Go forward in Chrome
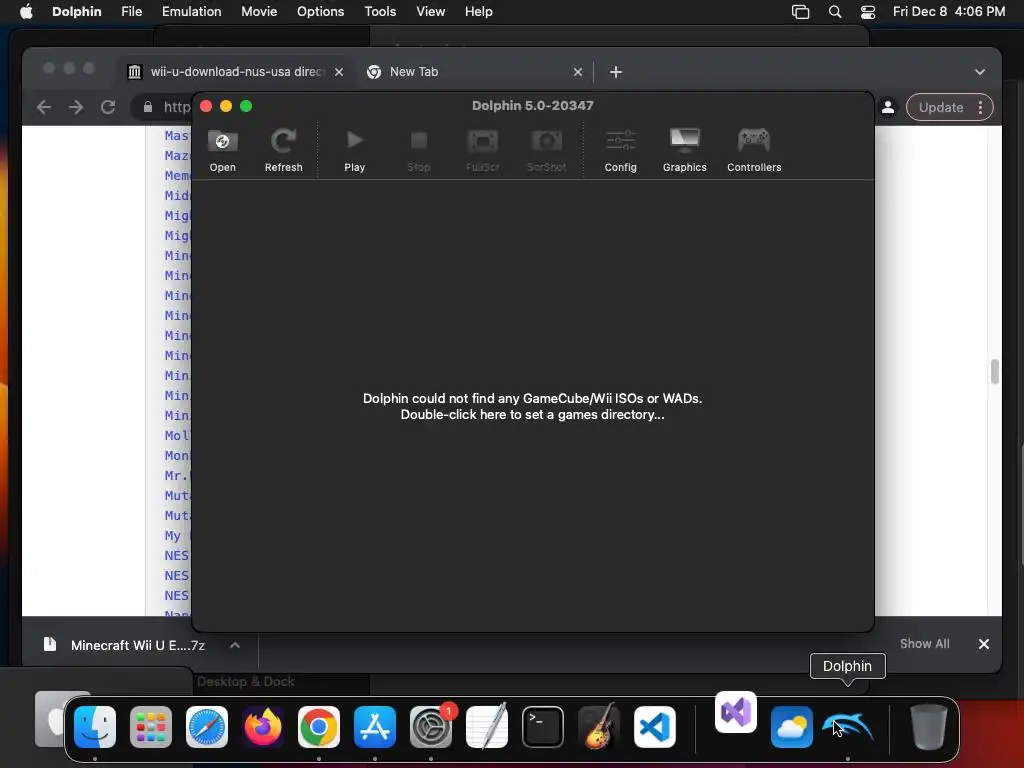1024x768 pixels. (76, 107)
